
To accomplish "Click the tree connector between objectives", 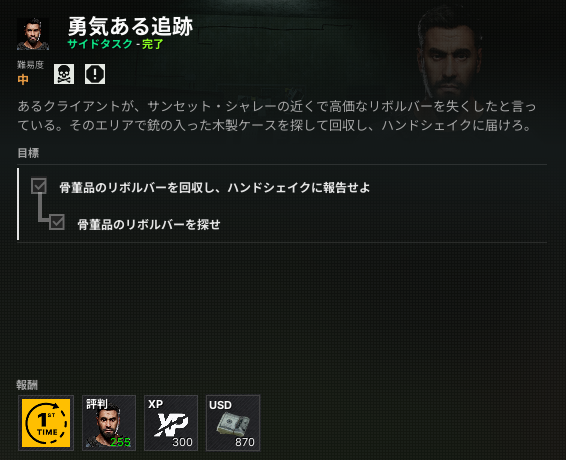I will pyautogui.click(x=43, y=208).
